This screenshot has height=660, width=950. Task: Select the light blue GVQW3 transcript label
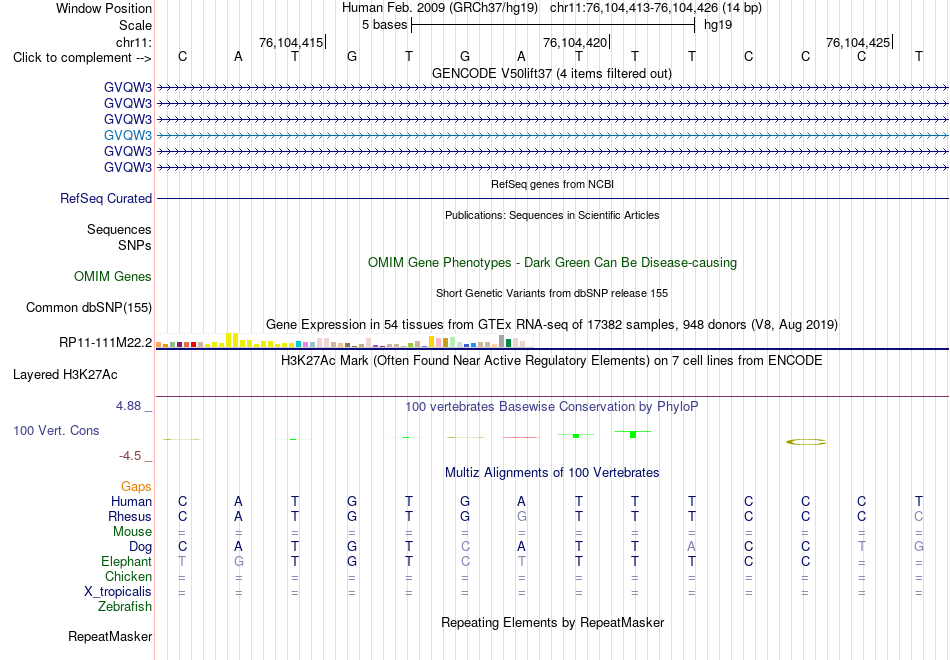click(x=128, y=135)
